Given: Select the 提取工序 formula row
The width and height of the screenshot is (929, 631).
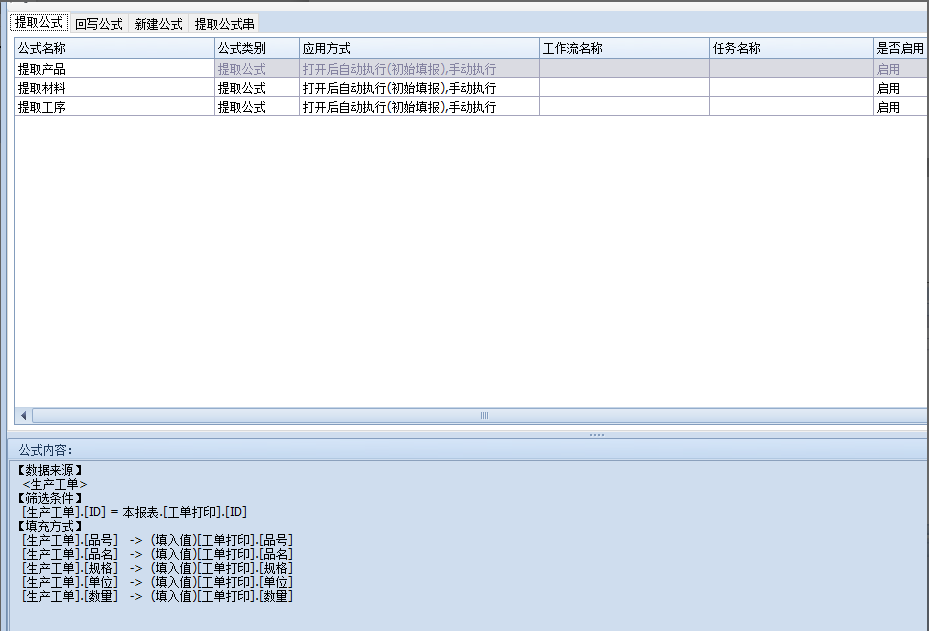Looking at the screenshot, I should pyautogui.click(x=42, y=107).
